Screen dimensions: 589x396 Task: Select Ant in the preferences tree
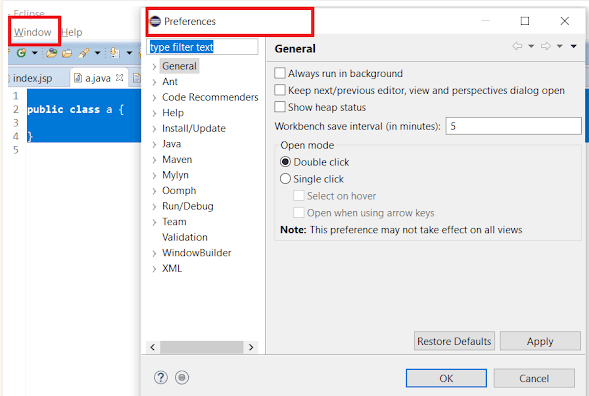pyautogui.click(x=170, y=82)
